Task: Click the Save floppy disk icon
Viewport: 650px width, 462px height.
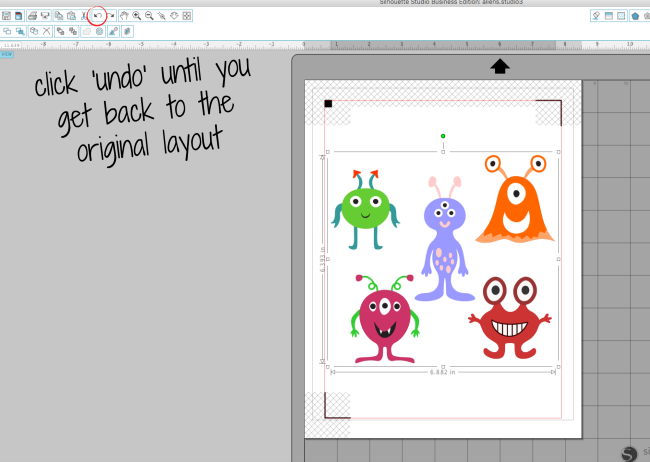Action: tap(6, 16)
